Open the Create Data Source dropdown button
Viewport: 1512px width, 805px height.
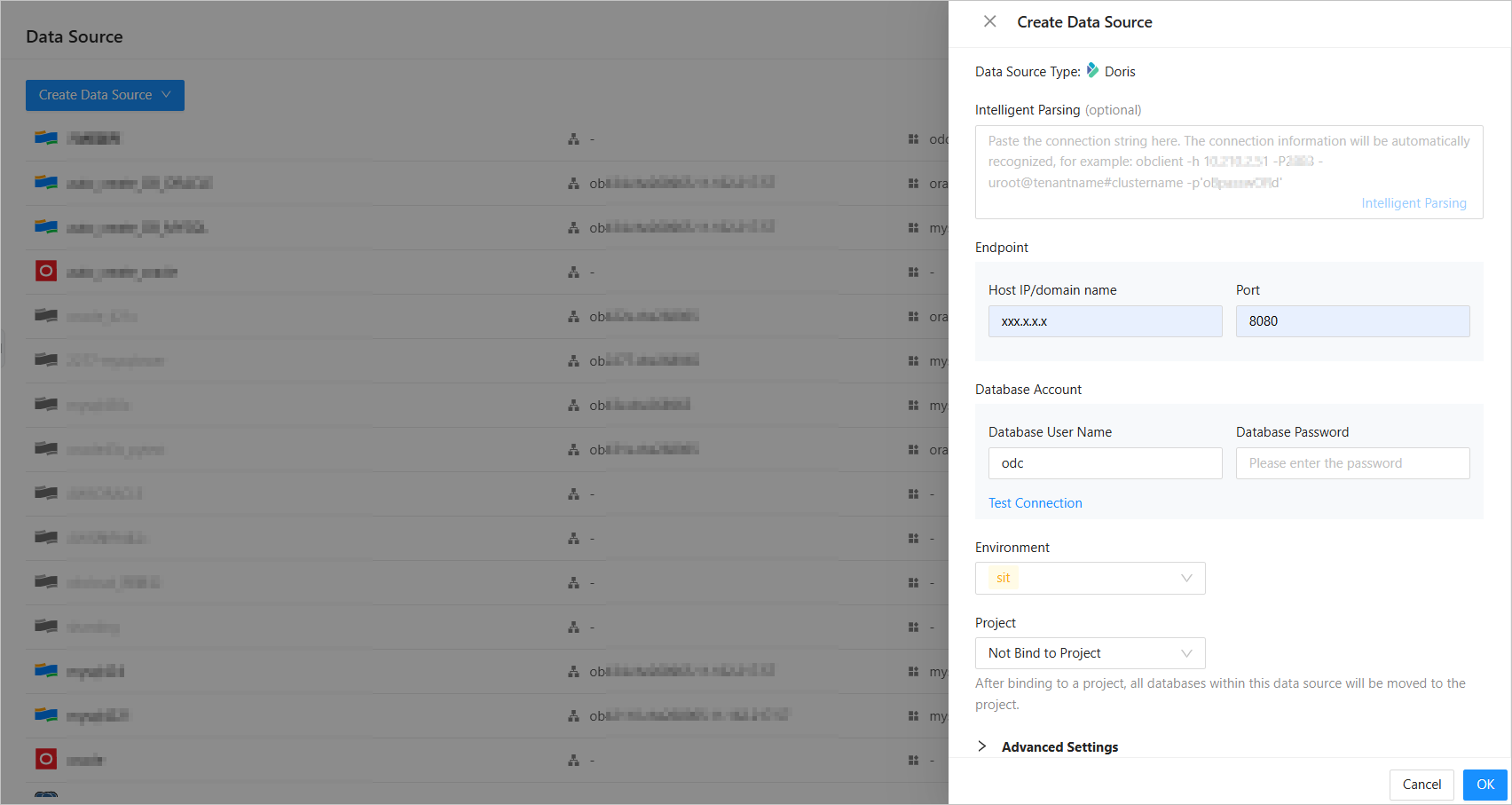pos(105,95)
